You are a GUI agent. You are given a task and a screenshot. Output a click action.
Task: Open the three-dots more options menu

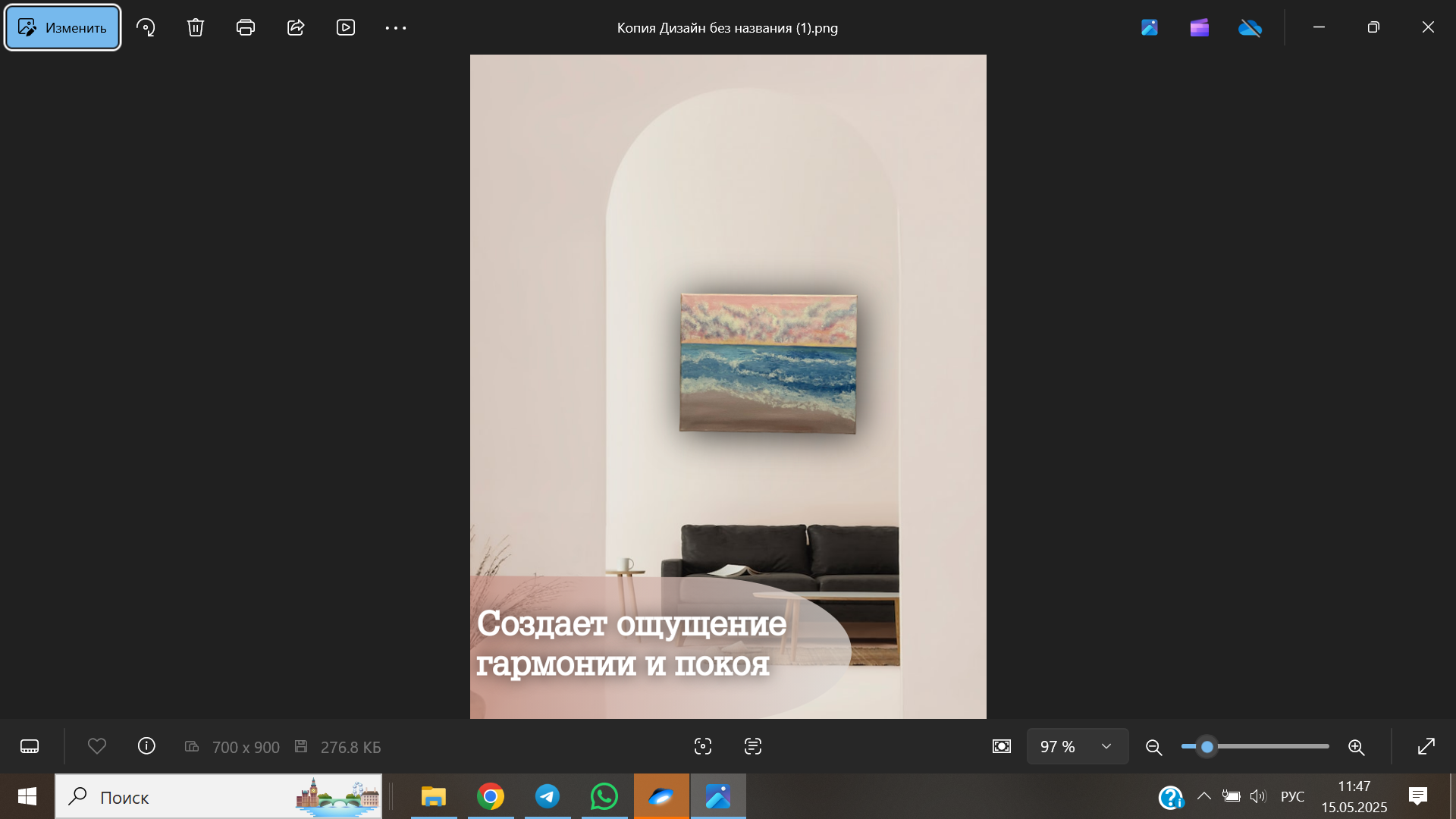396,28
